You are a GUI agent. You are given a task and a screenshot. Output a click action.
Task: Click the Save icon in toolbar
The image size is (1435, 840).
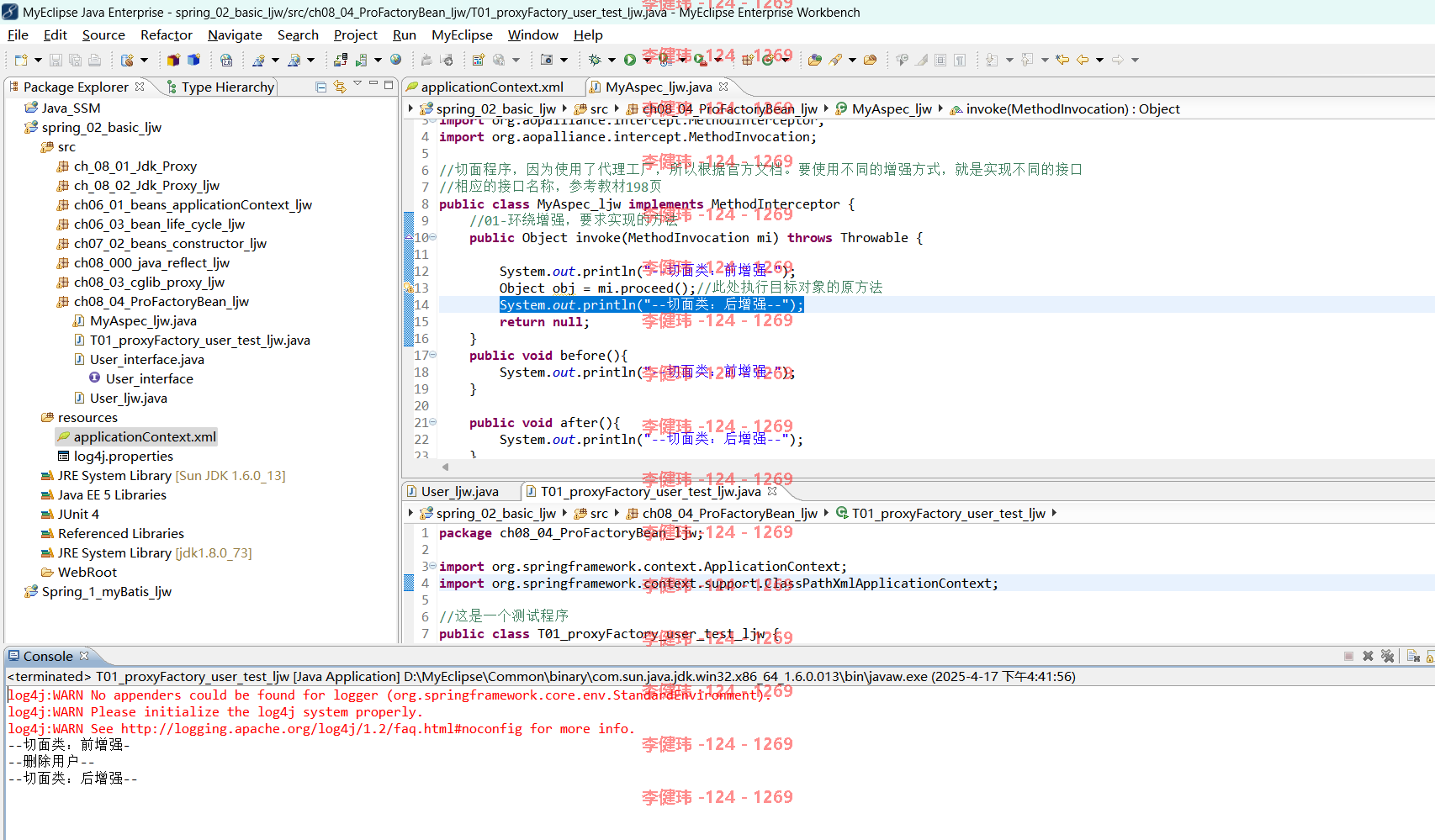coord(56,60)
